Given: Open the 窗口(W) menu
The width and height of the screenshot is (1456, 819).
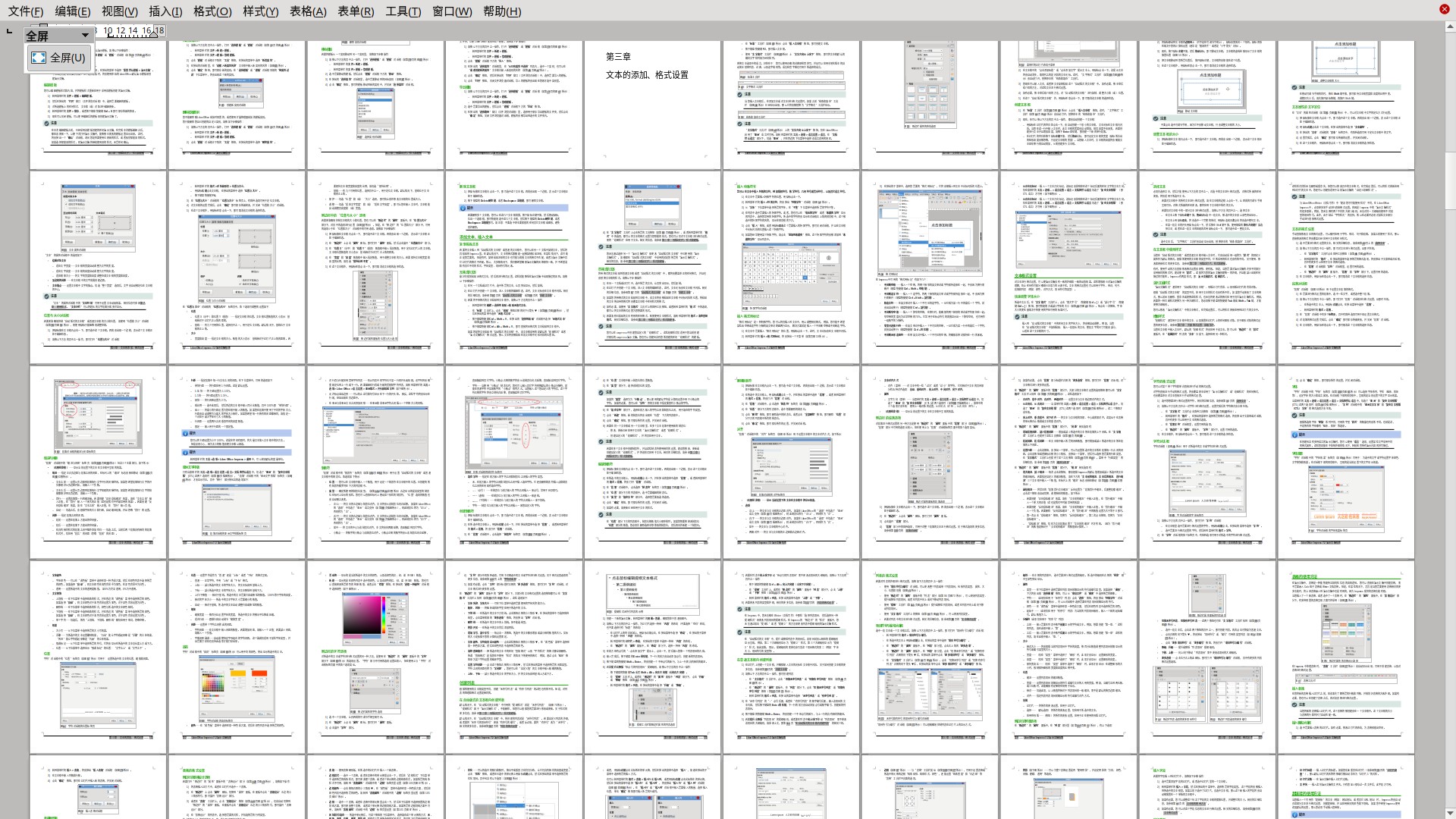Looking at the screenshot, I should (452, 11).
